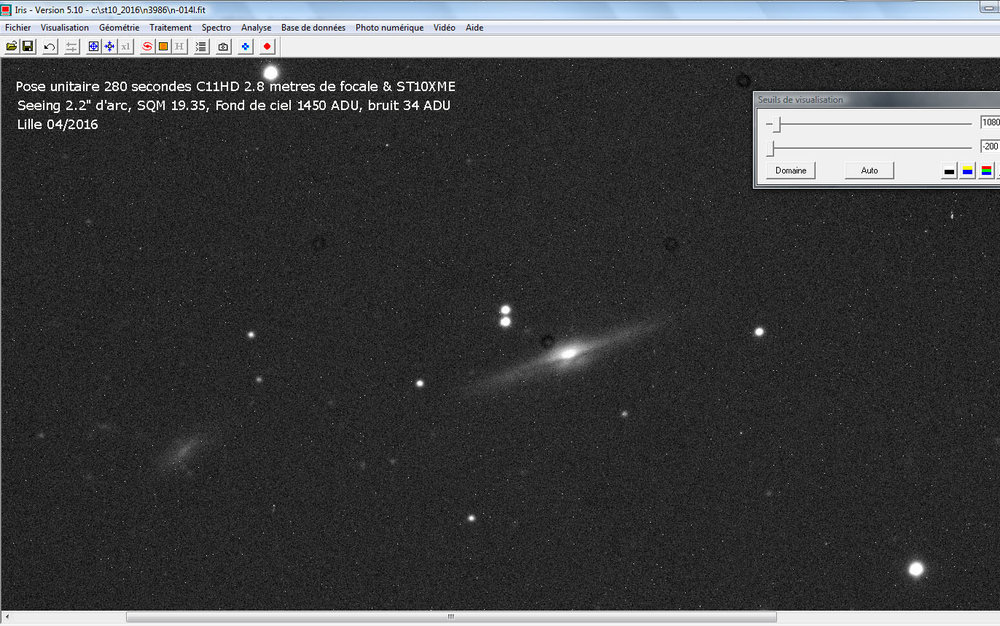Image resolution: width=1000 pixels, height=626 pixels.
Task: Save the image with the floppy disk icon
Action: (x=27, y=47)
